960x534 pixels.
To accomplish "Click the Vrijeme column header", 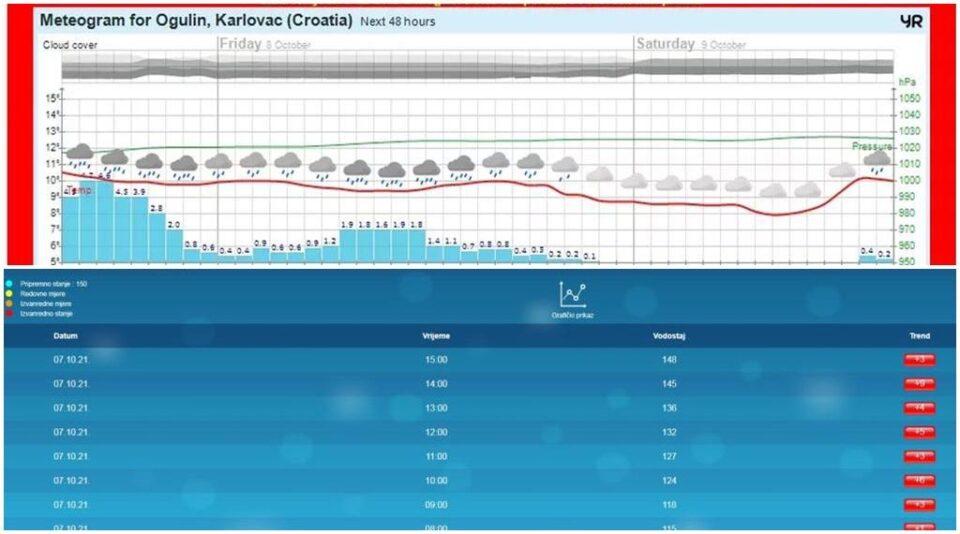I will pyautogui.click(x=436, y=336).
